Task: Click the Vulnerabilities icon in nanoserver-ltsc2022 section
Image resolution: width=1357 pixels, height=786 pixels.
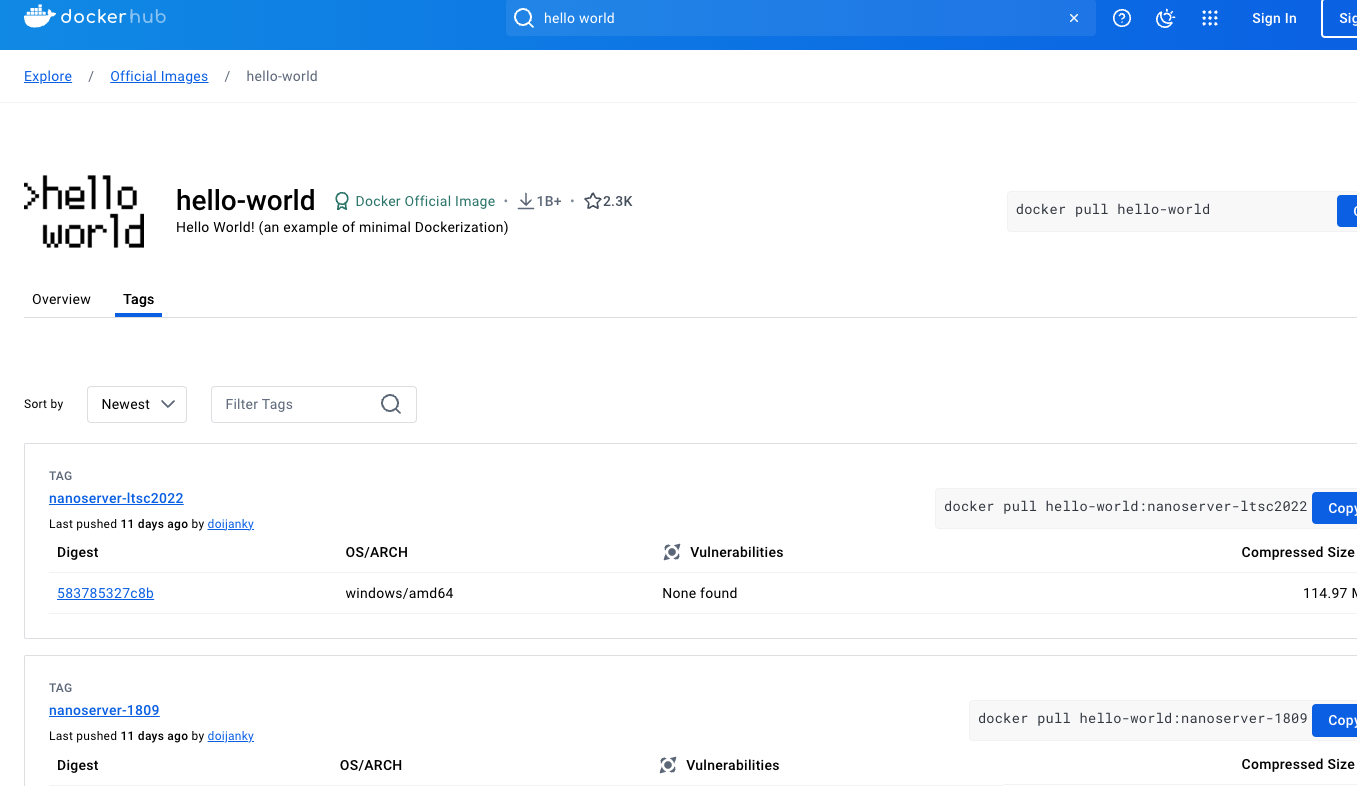Action: (x=672, y=552)
